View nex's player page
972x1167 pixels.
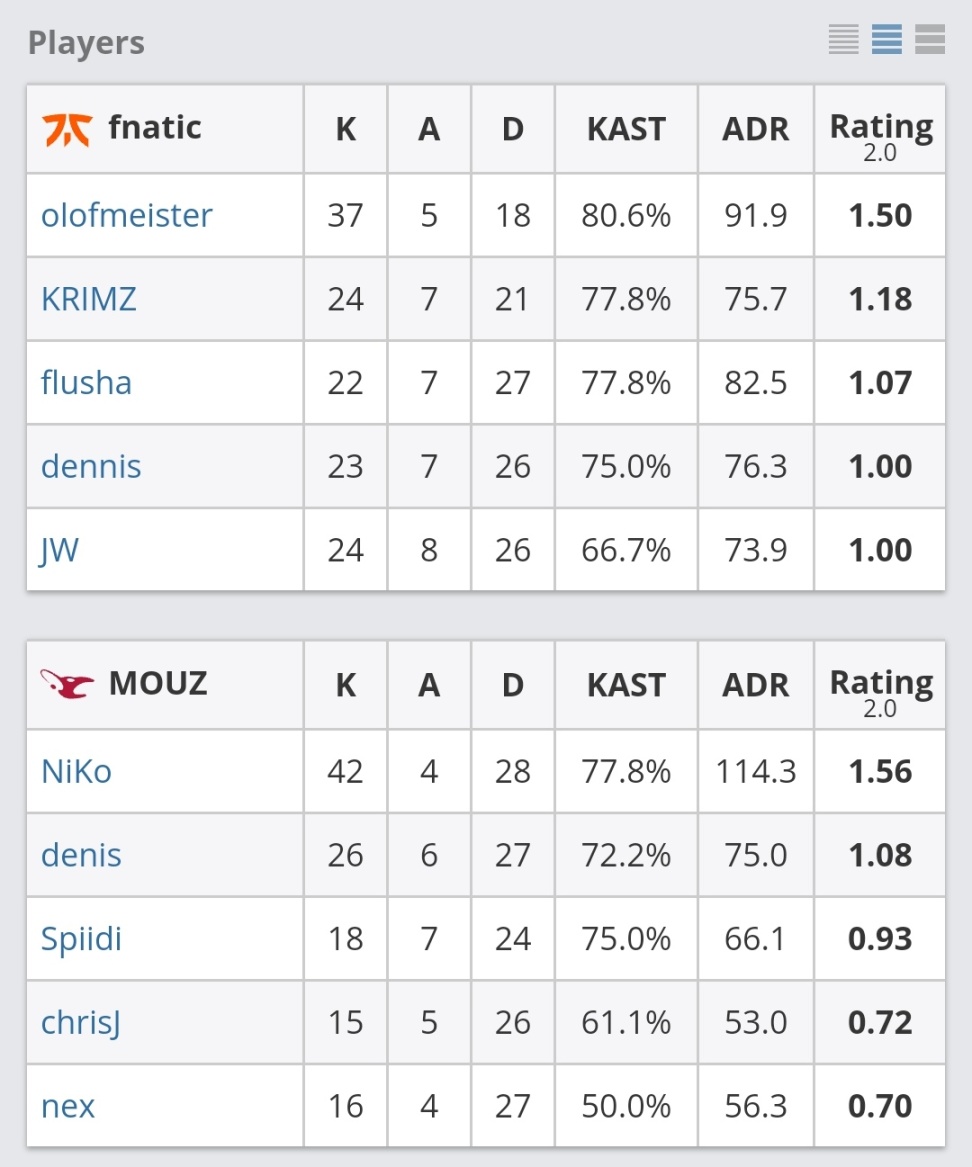pyautogui.click(x=68, y=1107)
